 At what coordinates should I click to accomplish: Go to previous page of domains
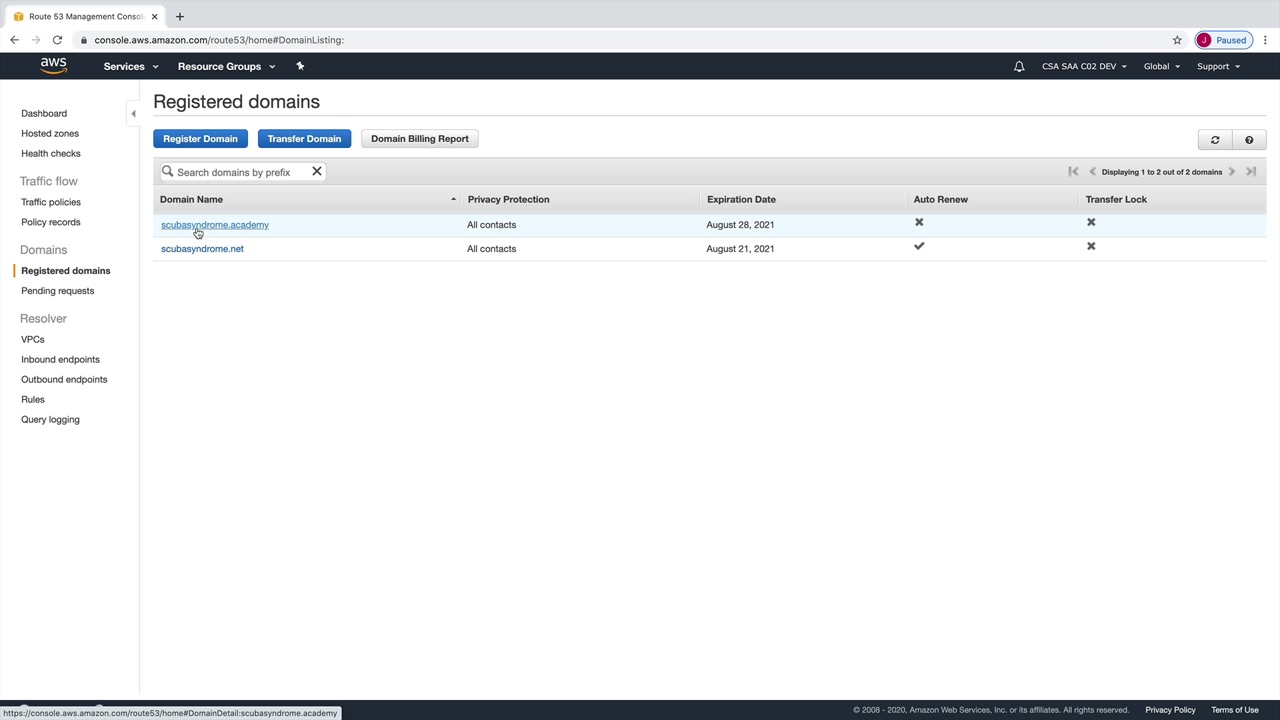[1092, 172]
